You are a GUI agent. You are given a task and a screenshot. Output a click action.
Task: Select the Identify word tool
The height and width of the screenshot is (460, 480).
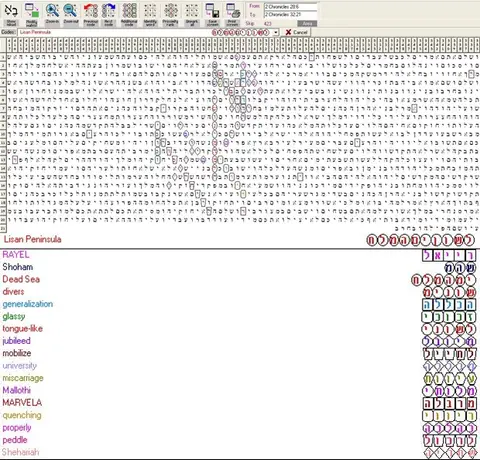150,14
